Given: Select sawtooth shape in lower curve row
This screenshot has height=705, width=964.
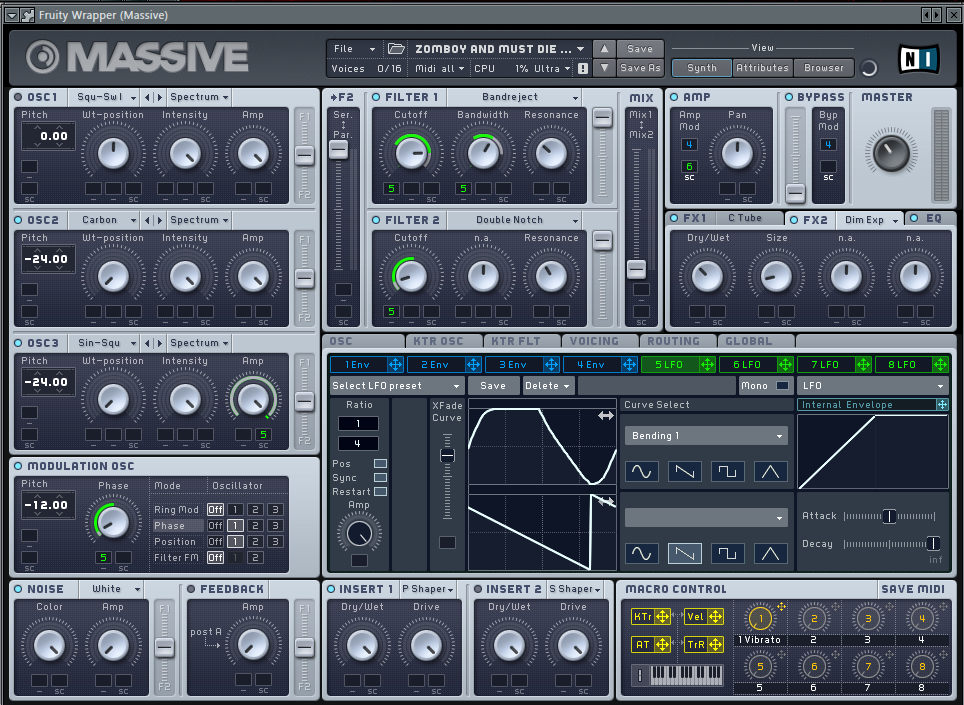Looking at the screenshot, I should (x=684, y=553).
